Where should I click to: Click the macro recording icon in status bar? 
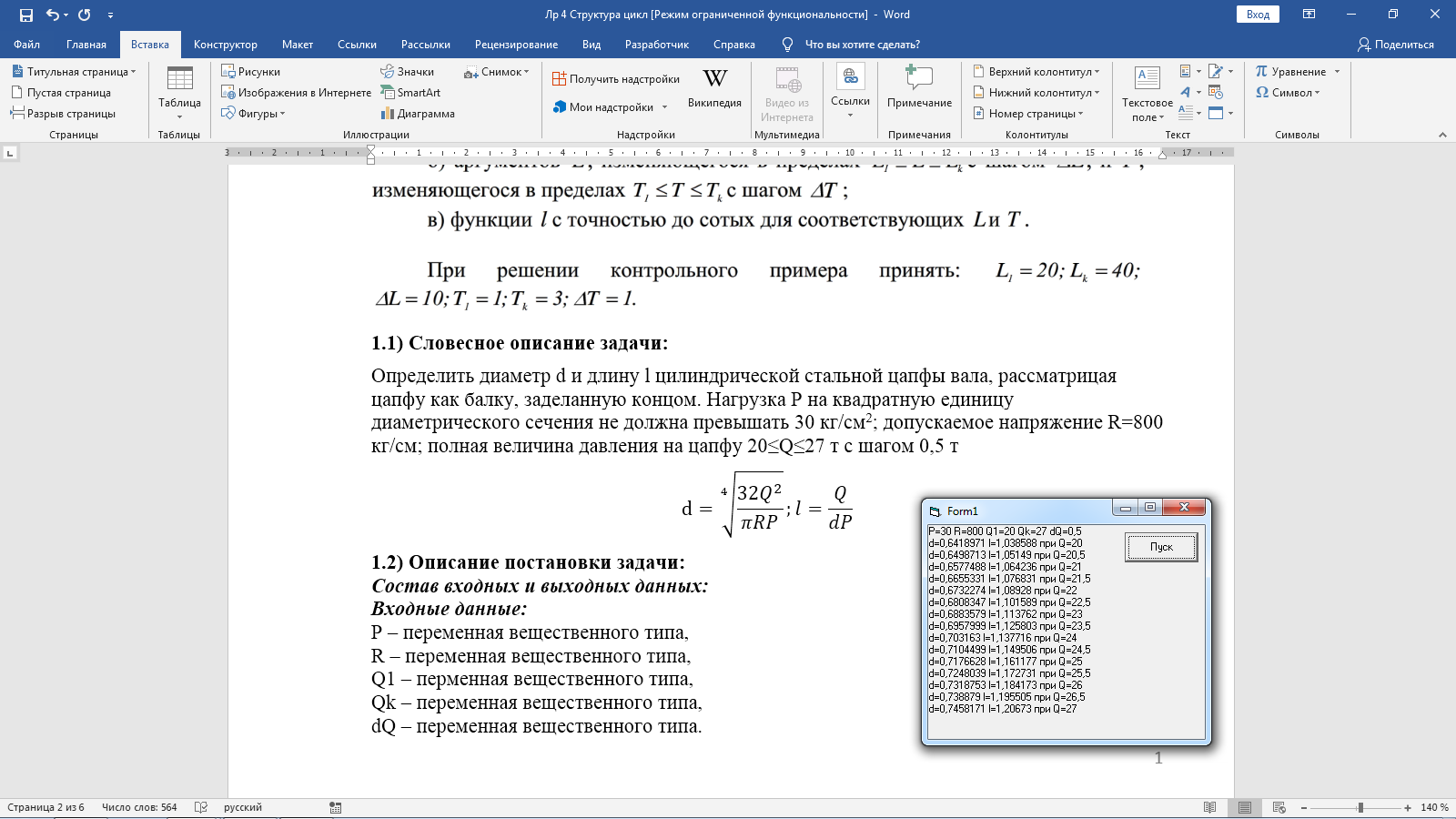point(336,807)
